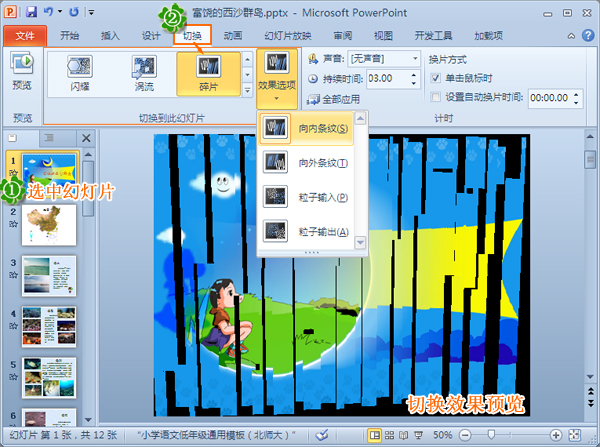Click the 预览 preview transition button

pos(22,72)
